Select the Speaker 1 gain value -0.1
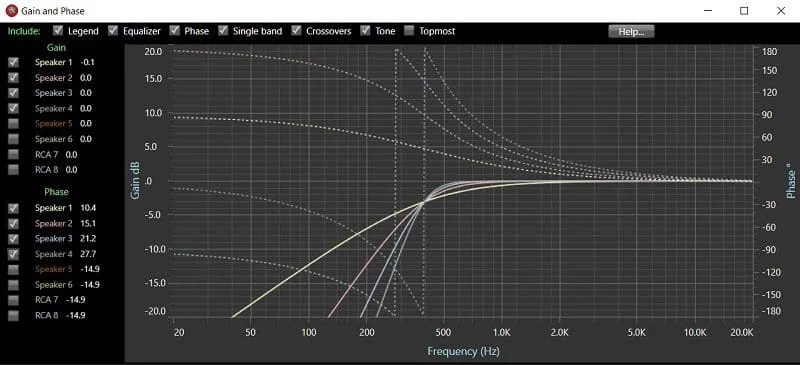 coord(87,62)
